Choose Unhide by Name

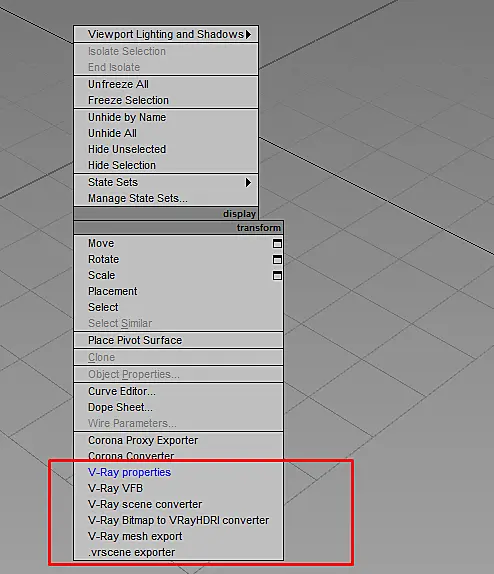click(x=166, y=118)
